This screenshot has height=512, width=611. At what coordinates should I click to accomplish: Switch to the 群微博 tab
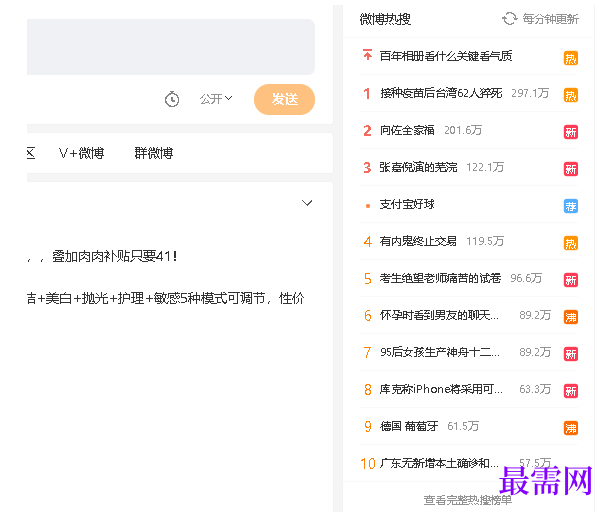coord(154,153)
